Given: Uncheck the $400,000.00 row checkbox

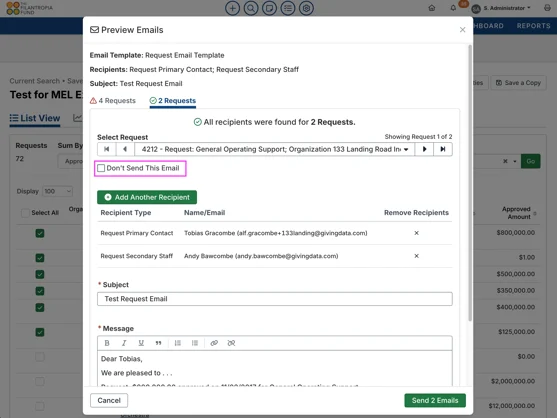Looking at the screenshot, I should tap(40, 308).
